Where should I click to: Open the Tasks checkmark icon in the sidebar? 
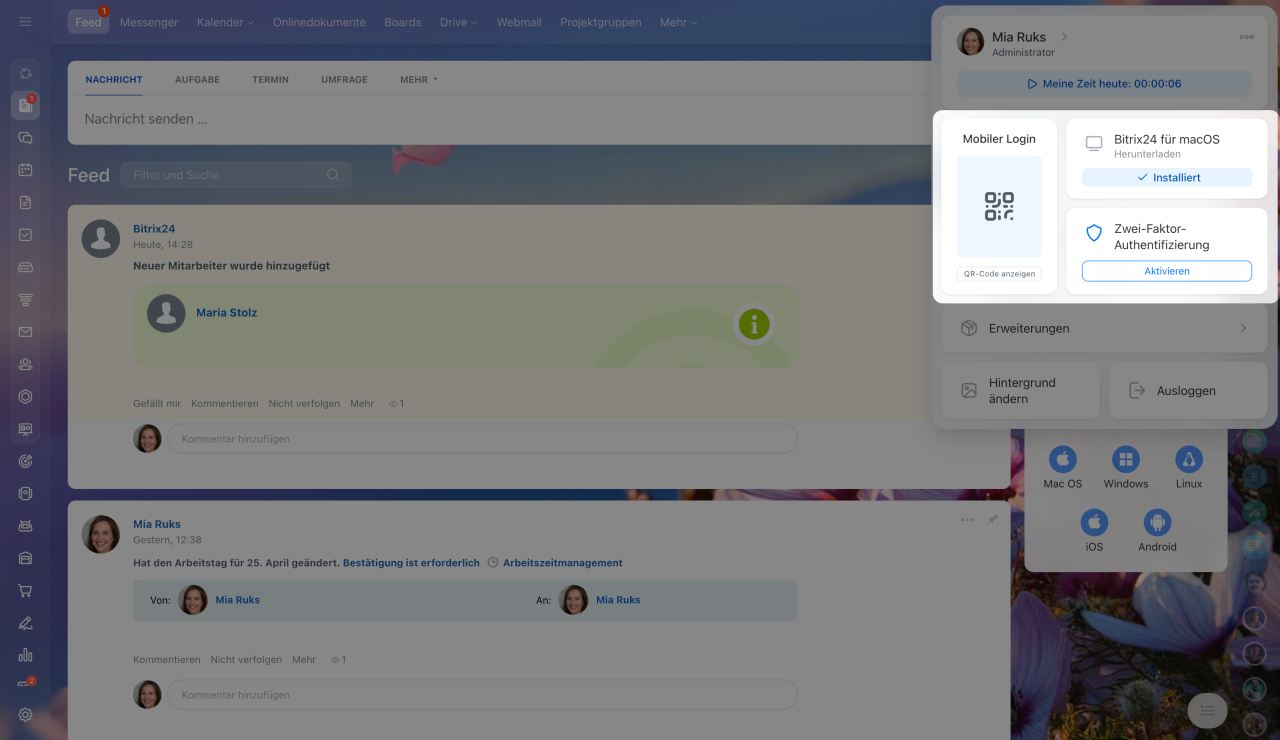point(25,235)
